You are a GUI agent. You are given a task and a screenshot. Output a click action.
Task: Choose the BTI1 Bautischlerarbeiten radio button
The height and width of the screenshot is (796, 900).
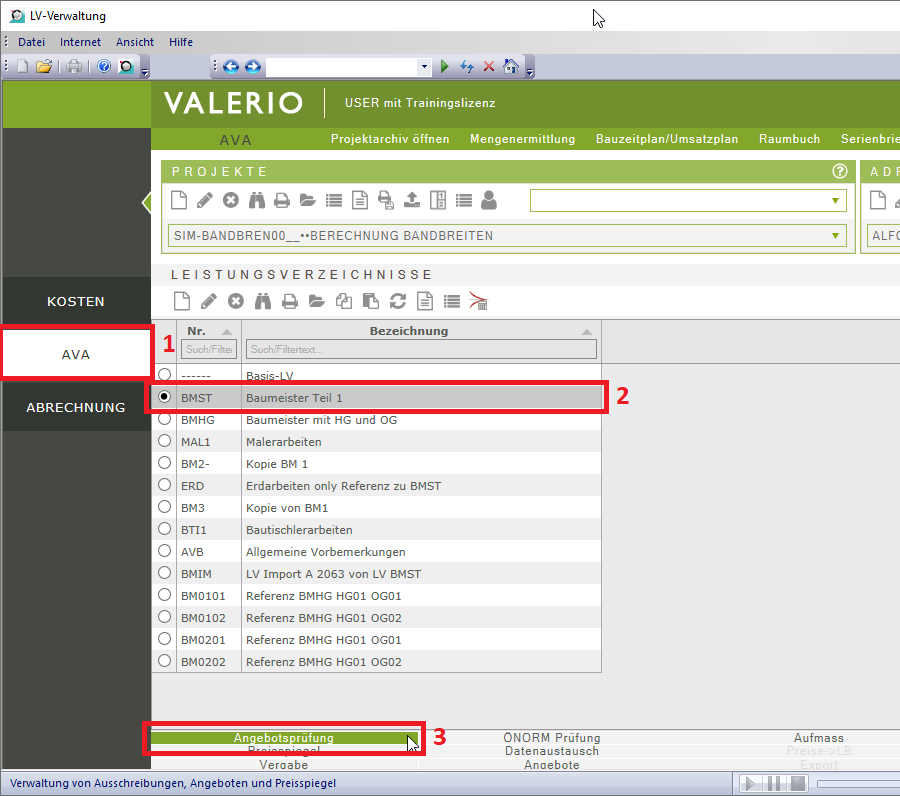coord(165,529)
